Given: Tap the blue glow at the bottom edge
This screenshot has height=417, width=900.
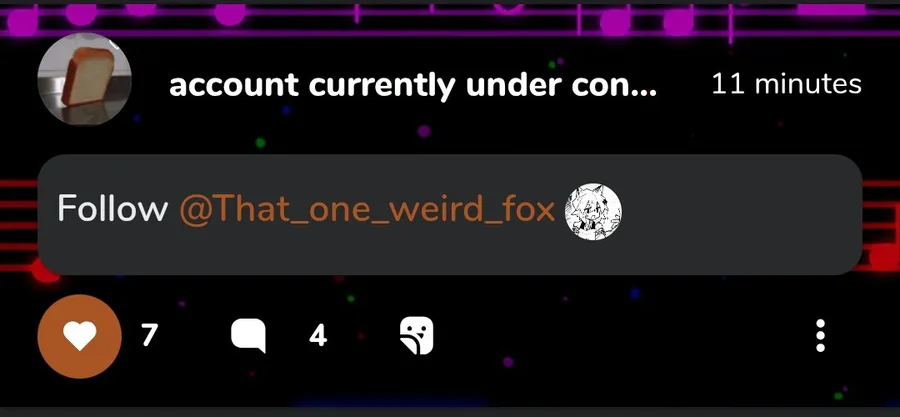Looking at the screenshot, I should coord(390,403).
